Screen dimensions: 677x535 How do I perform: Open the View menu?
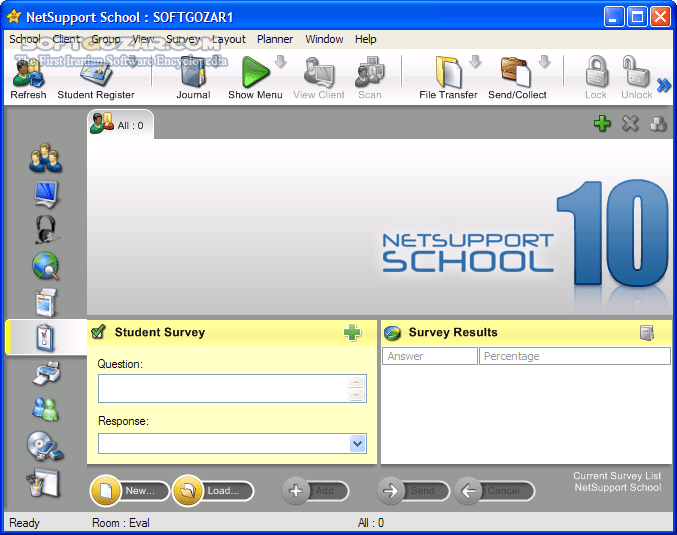[143, 39]
